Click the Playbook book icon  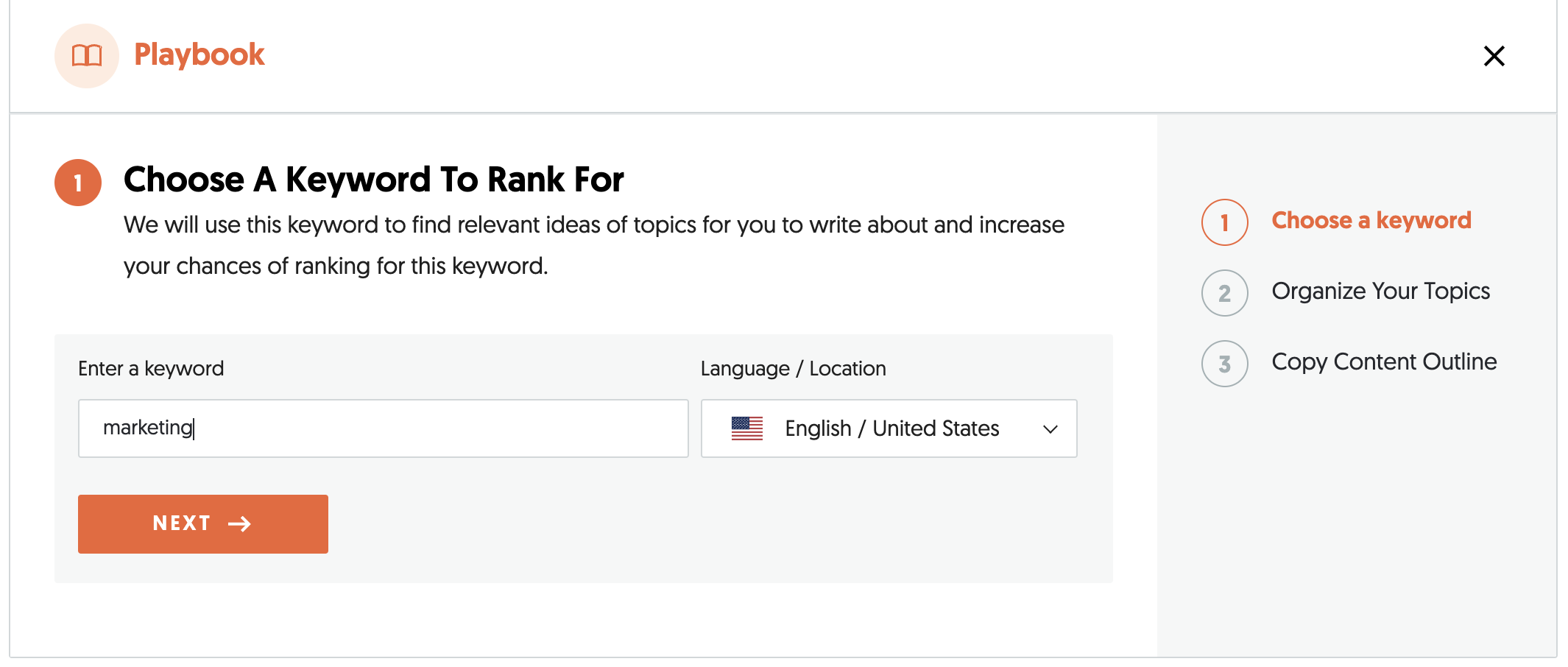[x=87, y=56]
